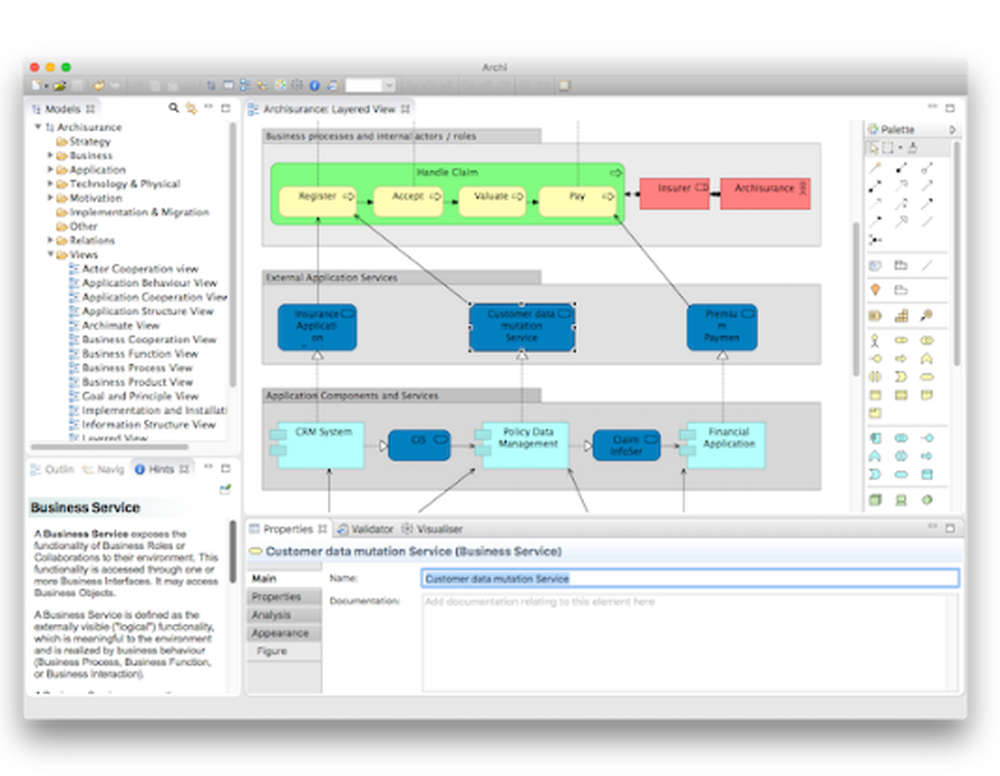Viewport: 1000px width, 776px height.
Task: Open the Visualiser tab
Action: (432, 529)
